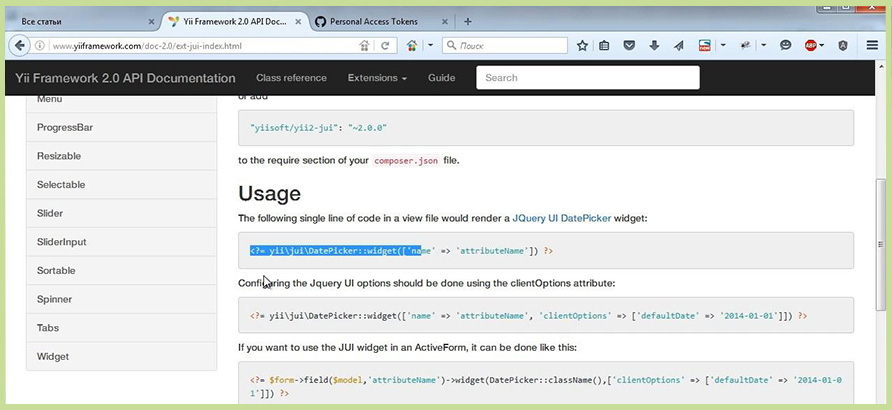Click the insect-shaped extension icon
The image size is (892, 410).
click(x=745, y=46)
